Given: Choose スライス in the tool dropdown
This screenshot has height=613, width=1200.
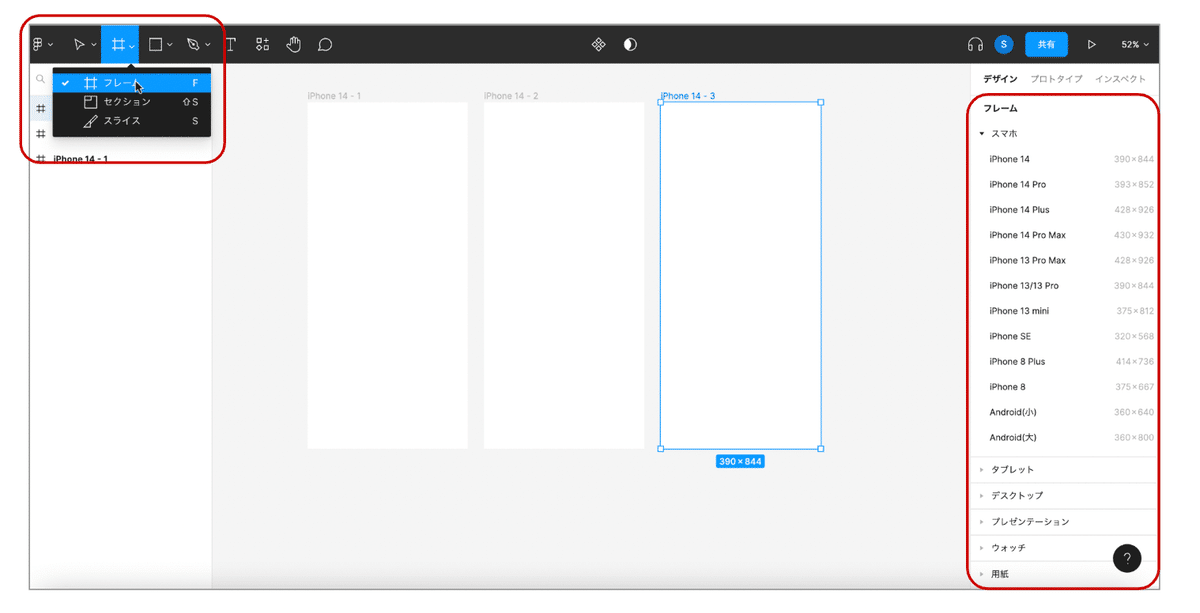Looking at the screenshot, I should click(132, 121).
